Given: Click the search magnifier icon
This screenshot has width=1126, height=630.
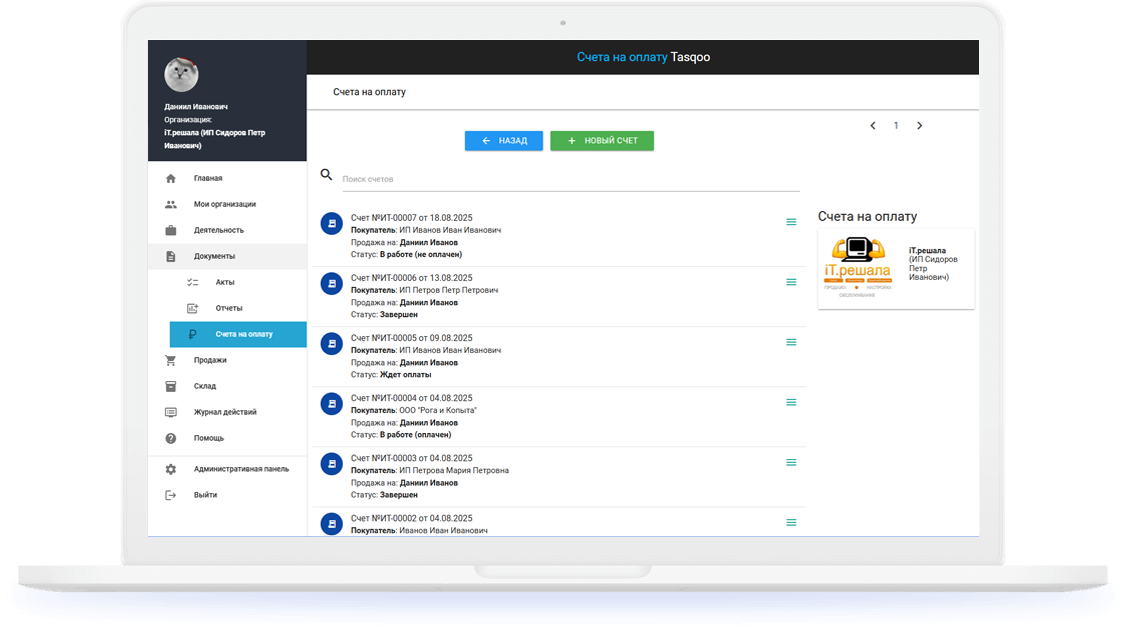Looking at the screenshot, I should [x=326, y=175].
